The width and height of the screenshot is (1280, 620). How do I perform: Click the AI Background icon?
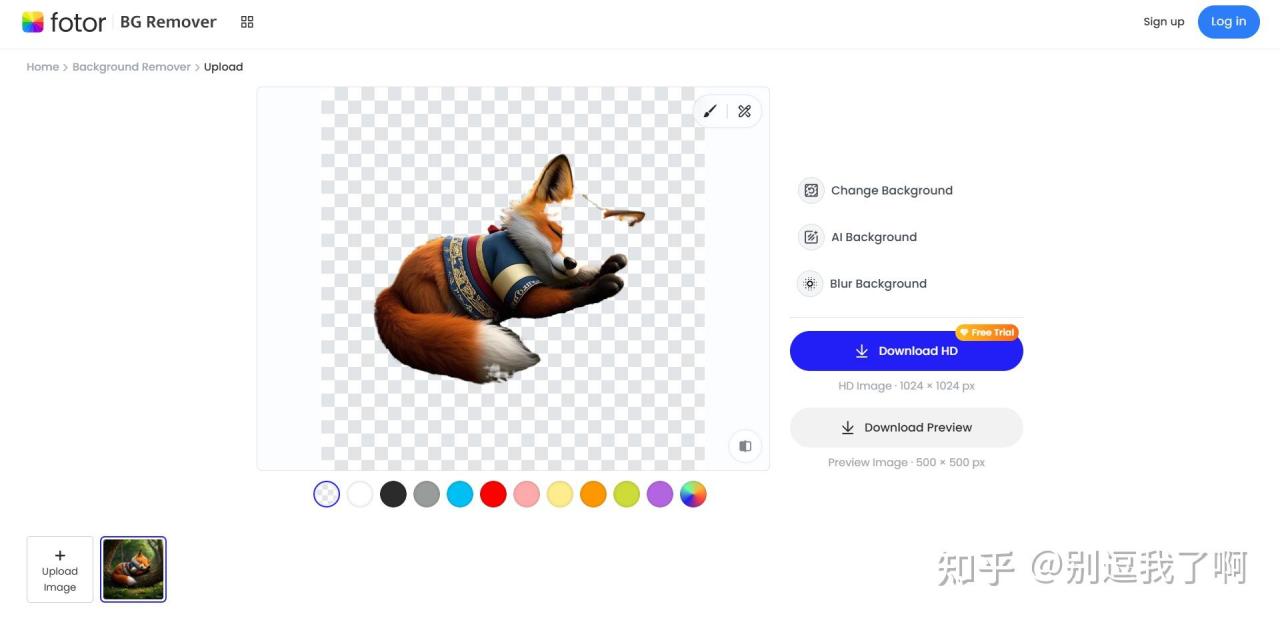[x=810, y=237]
